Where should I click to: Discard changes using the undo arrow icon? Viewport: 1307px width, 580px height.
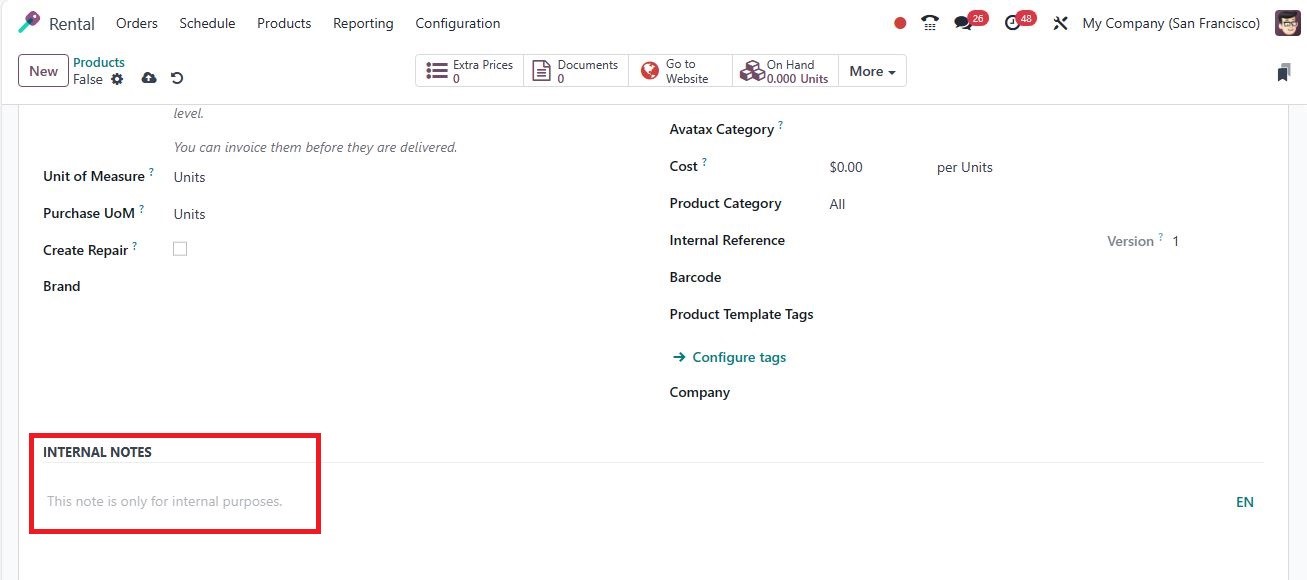pos(177,78)
